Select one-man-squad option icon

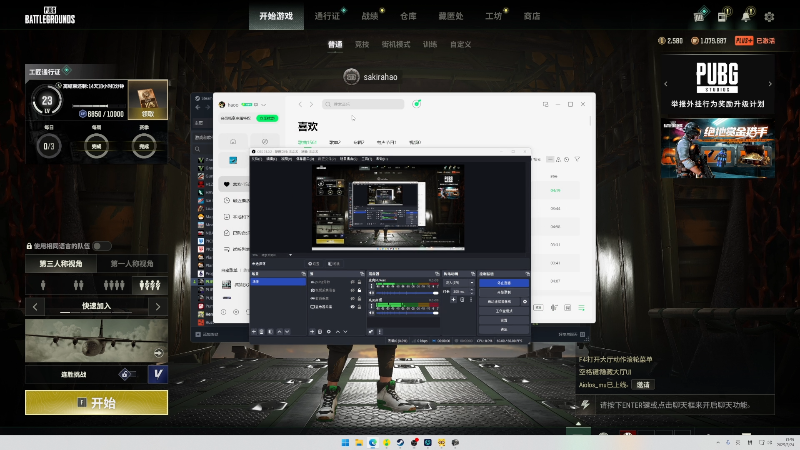(150, 285)
